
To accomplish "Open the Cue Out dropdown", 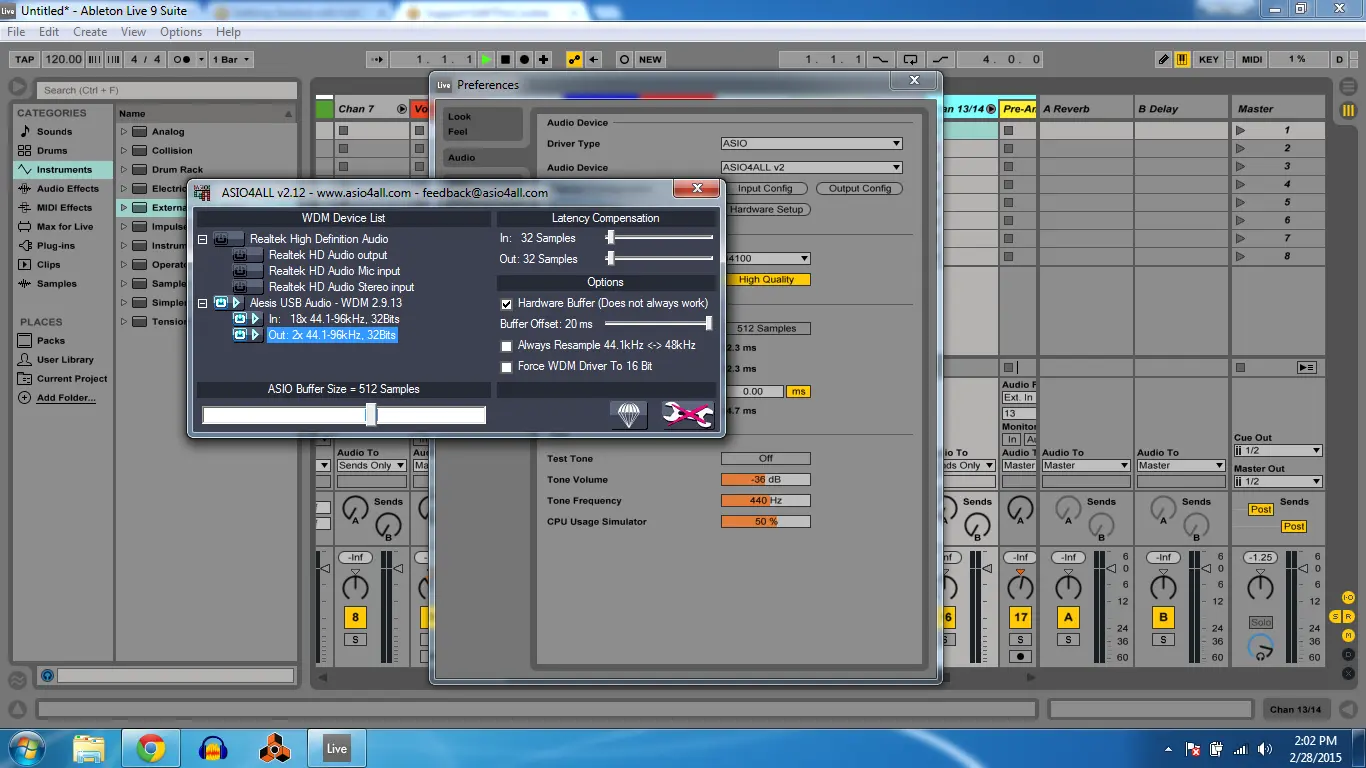I will point(1277,450).
